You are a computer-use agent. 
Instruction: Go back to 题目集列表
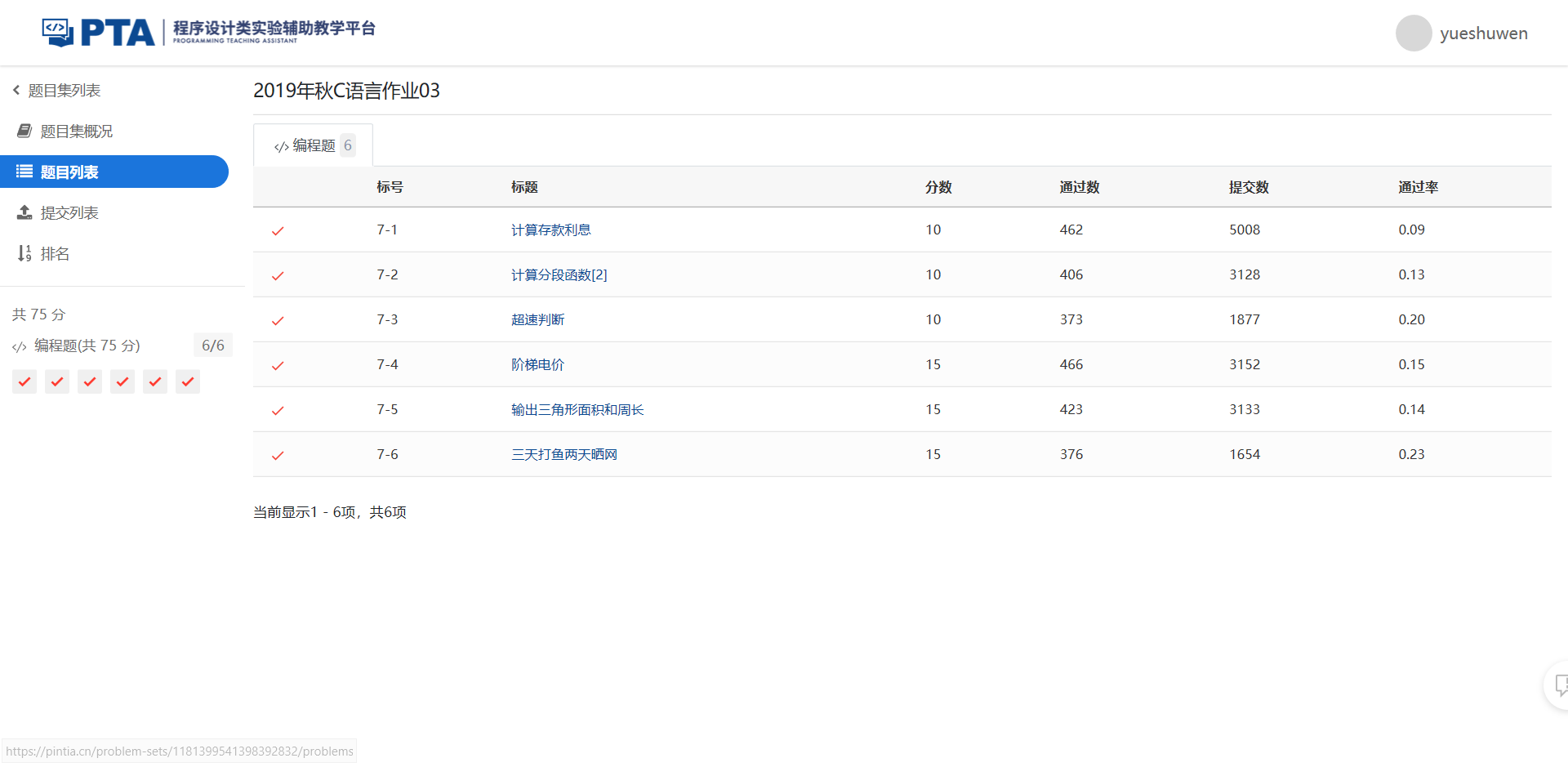pyautogui.click(x=64, y=90)
